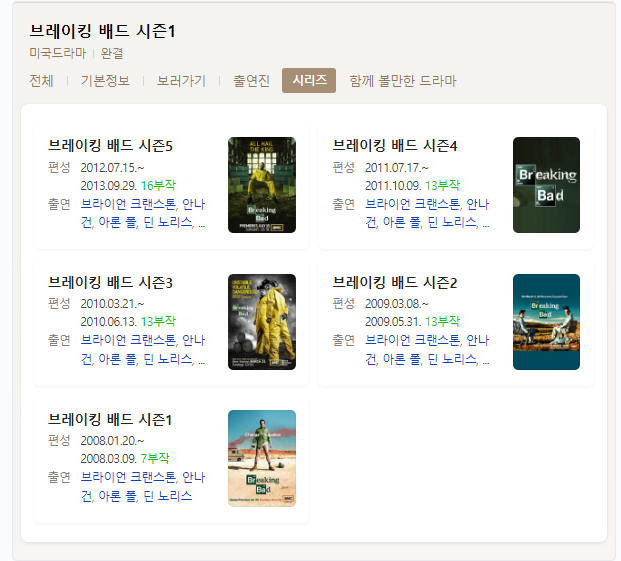Image resolution: width=621 pixels, height=561 pixels.
Task: Click the main heading 브레이킹 배드 시즌1
Action: (102, 31)
